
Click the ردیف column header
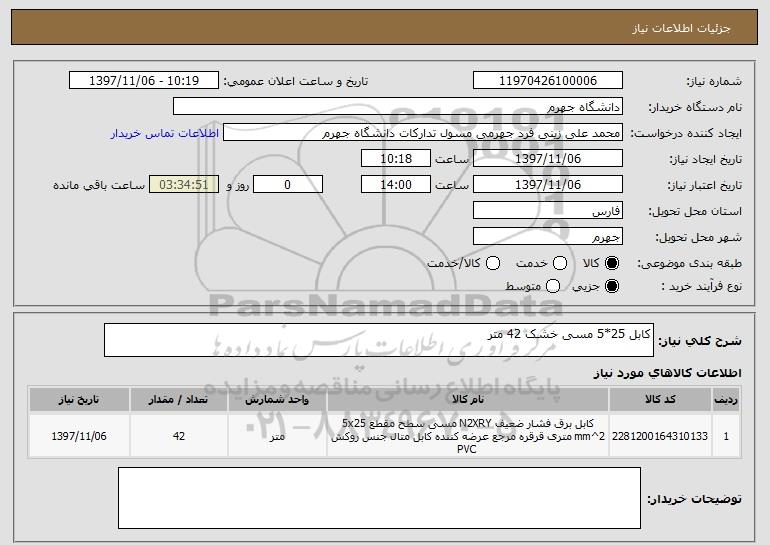[726, 400]
